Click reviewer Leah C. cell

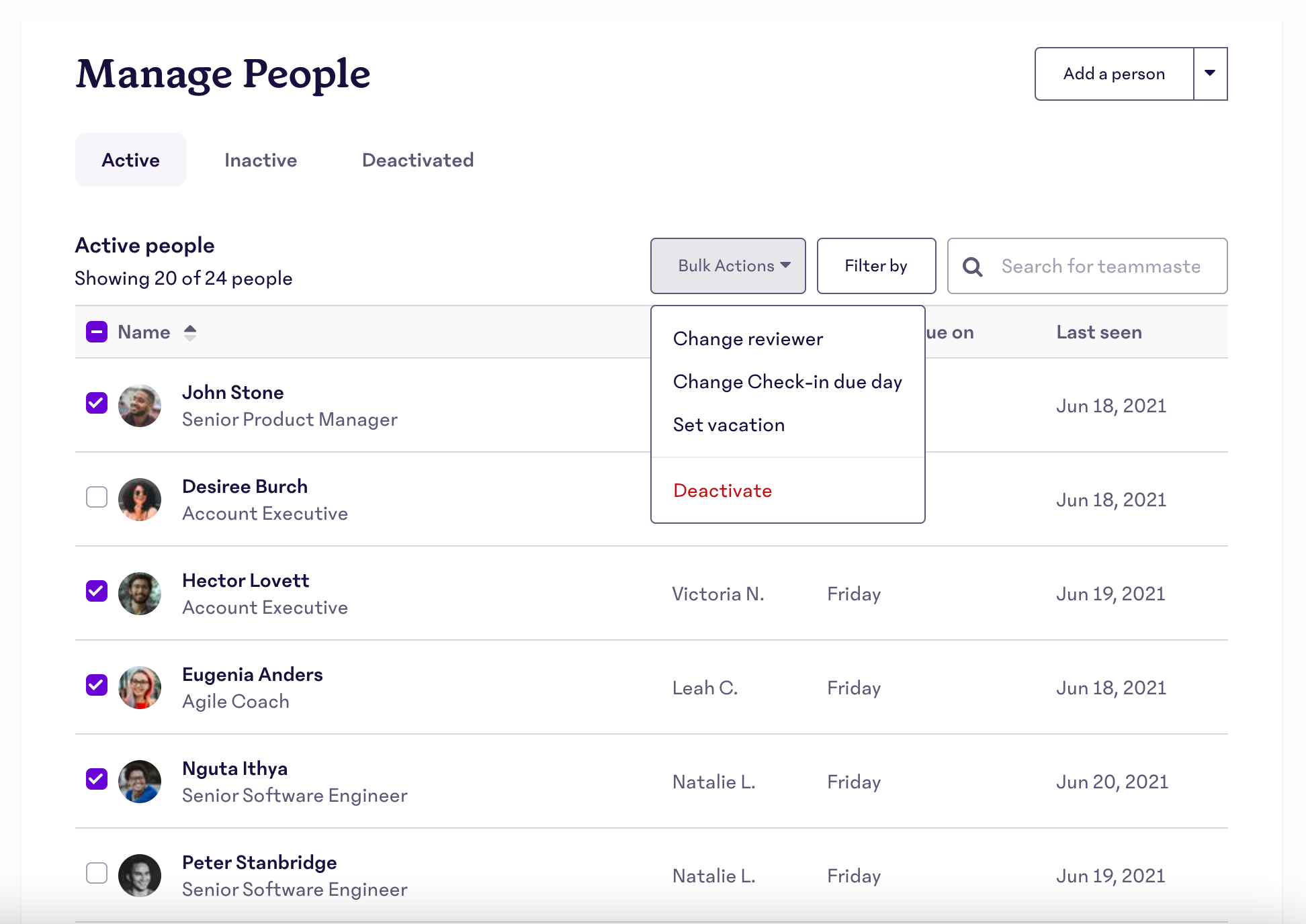pos(705,688)
